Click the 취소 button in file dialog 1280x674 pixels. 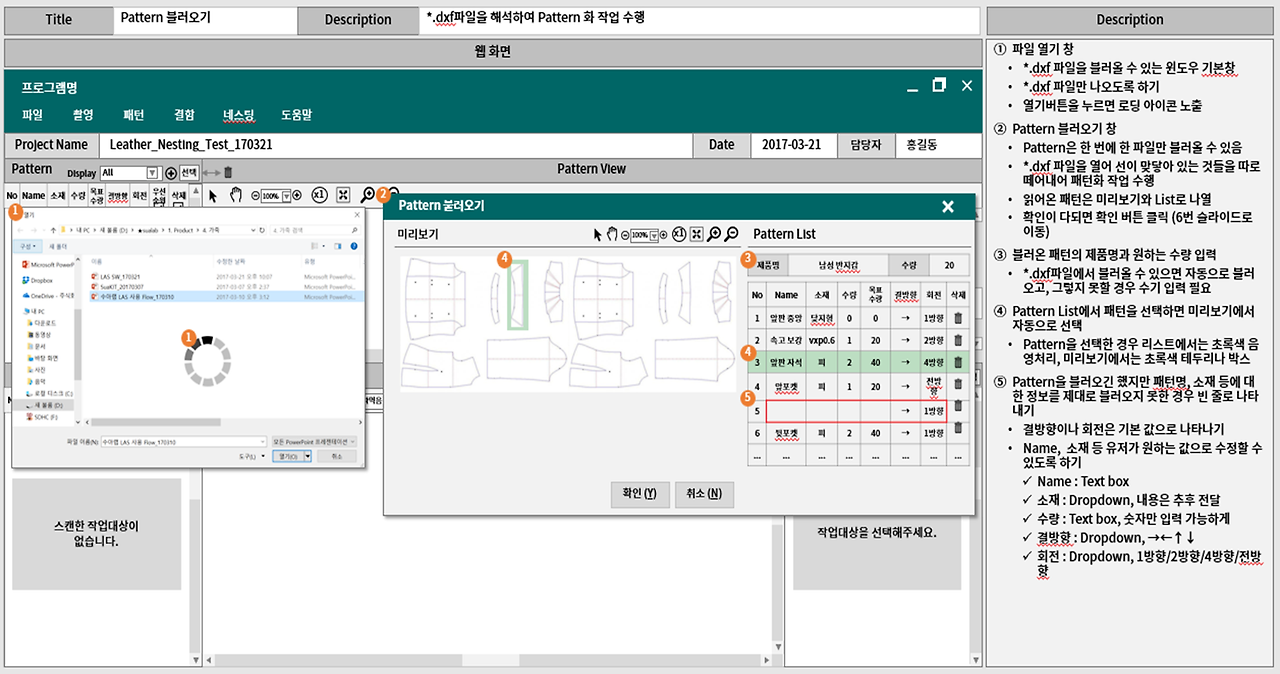tap(336, 456)
